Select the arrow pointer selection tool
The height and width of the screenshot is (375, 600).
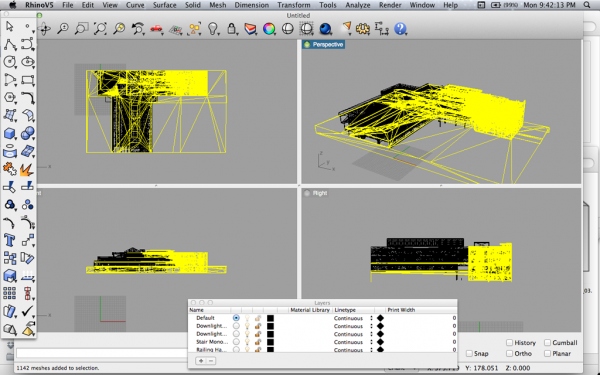tap(10, 26)
